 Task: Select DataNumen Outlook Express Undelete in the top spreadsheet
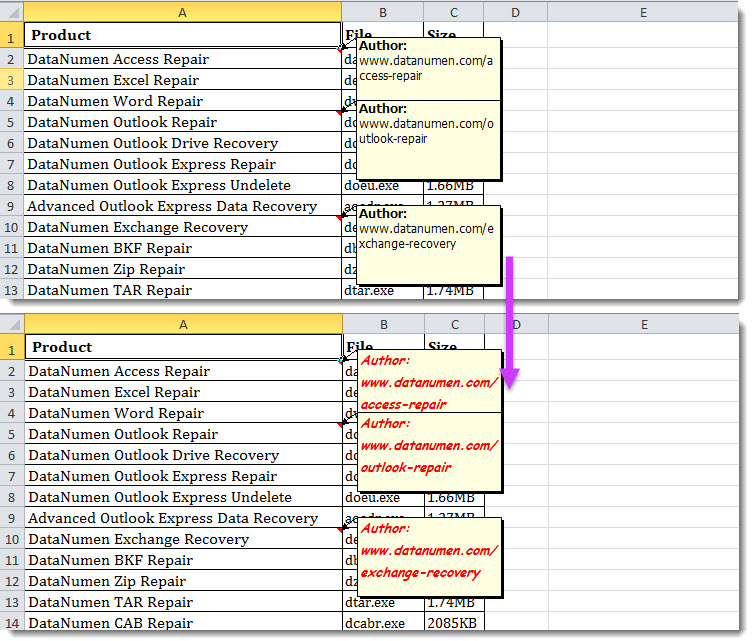182,185
